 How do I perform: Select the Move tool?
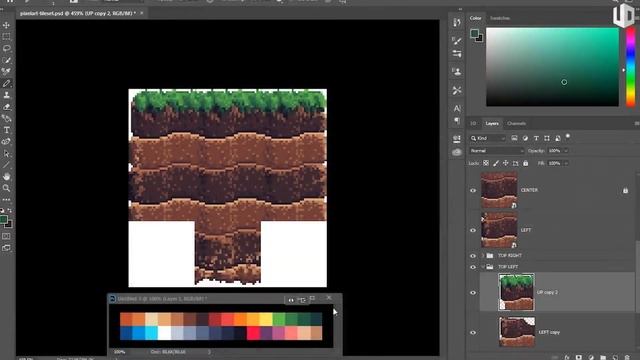click(x=7, y=25)
